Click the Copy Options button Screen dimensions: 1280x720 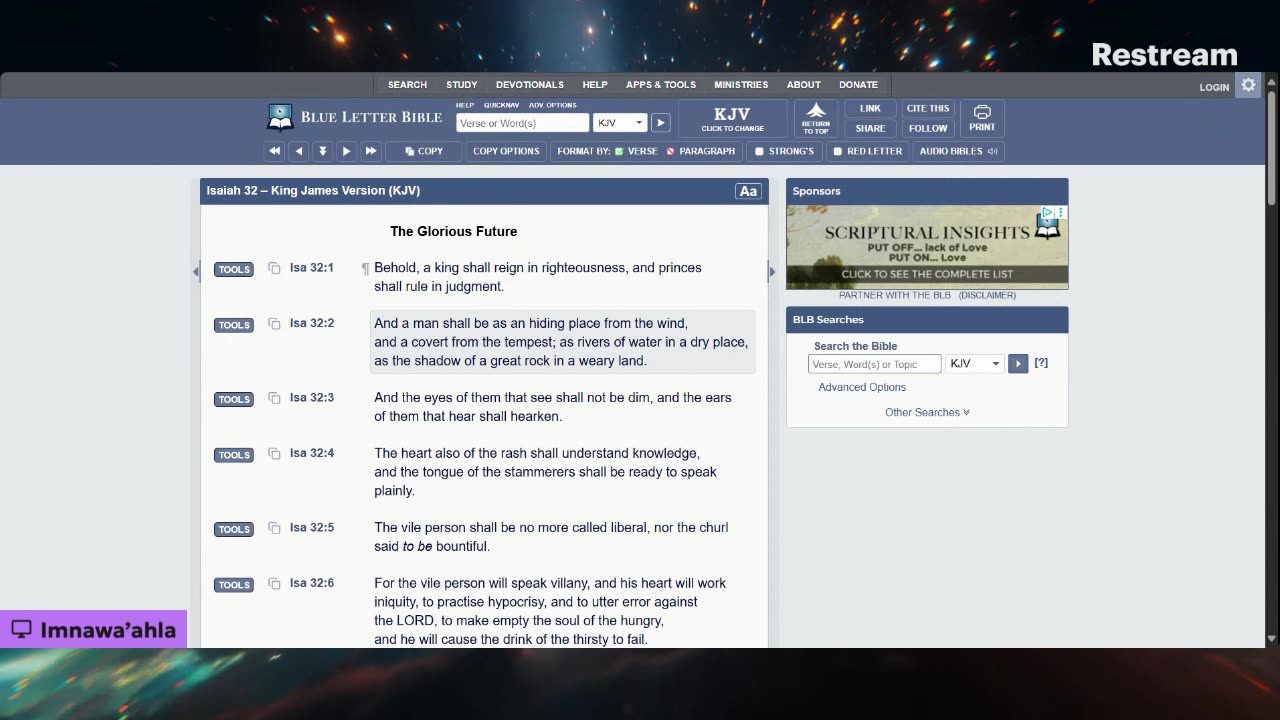click(506, 151)
